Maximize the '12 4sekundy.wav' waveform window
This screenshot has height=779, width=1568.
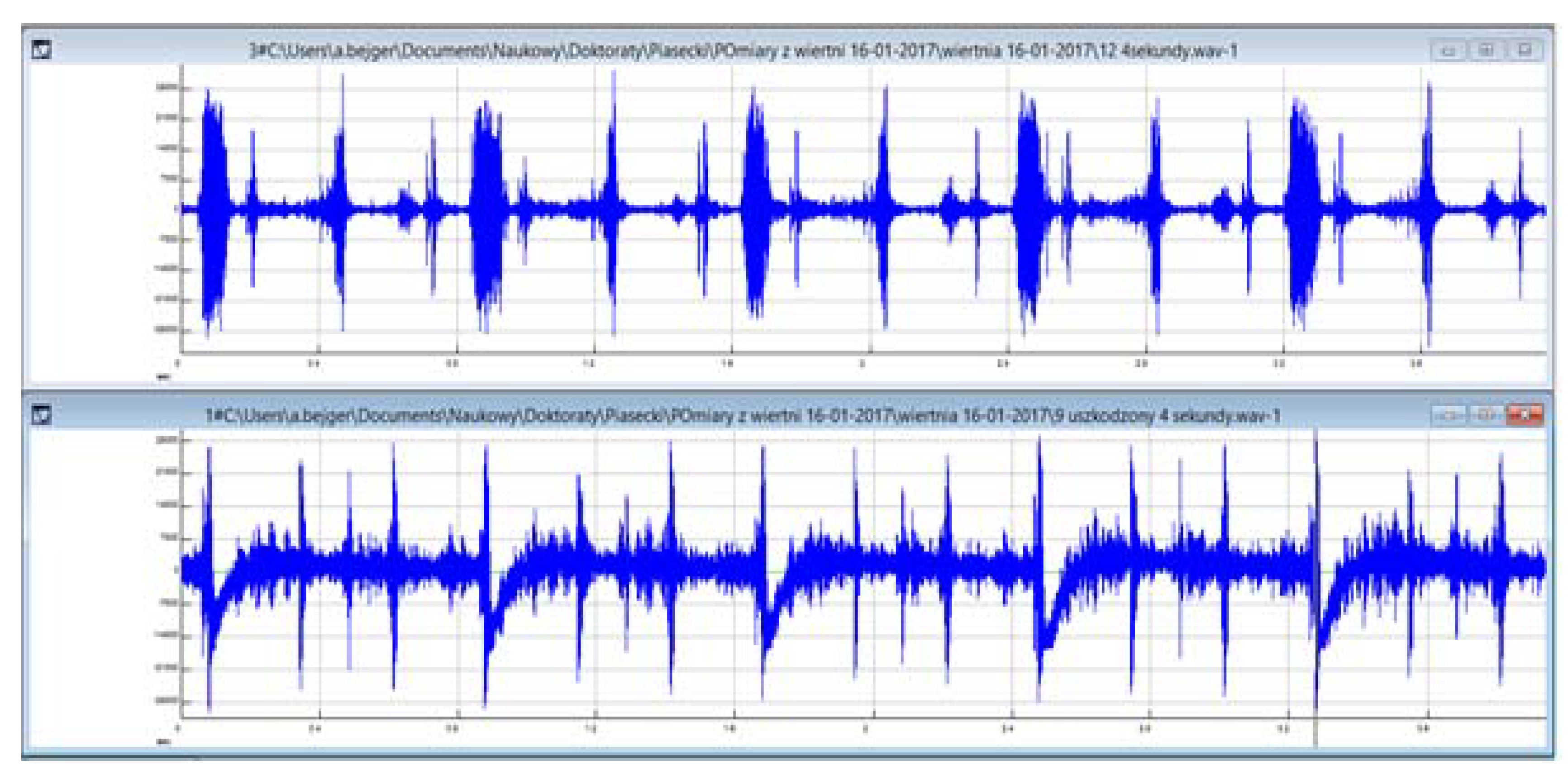click(x=1486, y=50)
